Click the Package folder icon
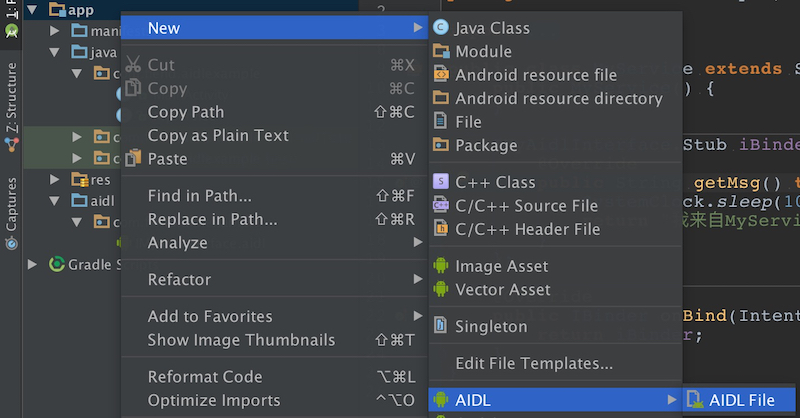Image resolution: width=800 pixels, height=418 pixels. click(441, 144)
